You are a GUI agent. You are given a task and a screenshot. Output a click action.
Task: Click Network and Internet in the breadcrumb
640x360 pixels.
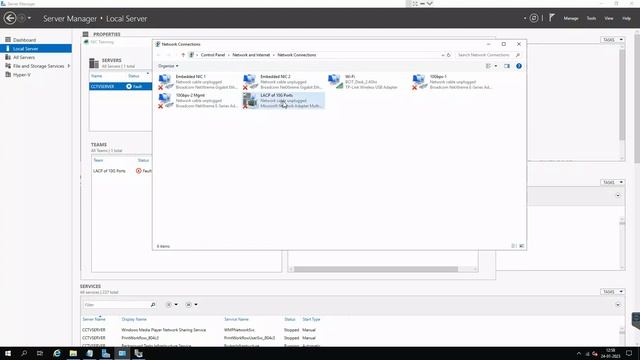click(251, 55)
